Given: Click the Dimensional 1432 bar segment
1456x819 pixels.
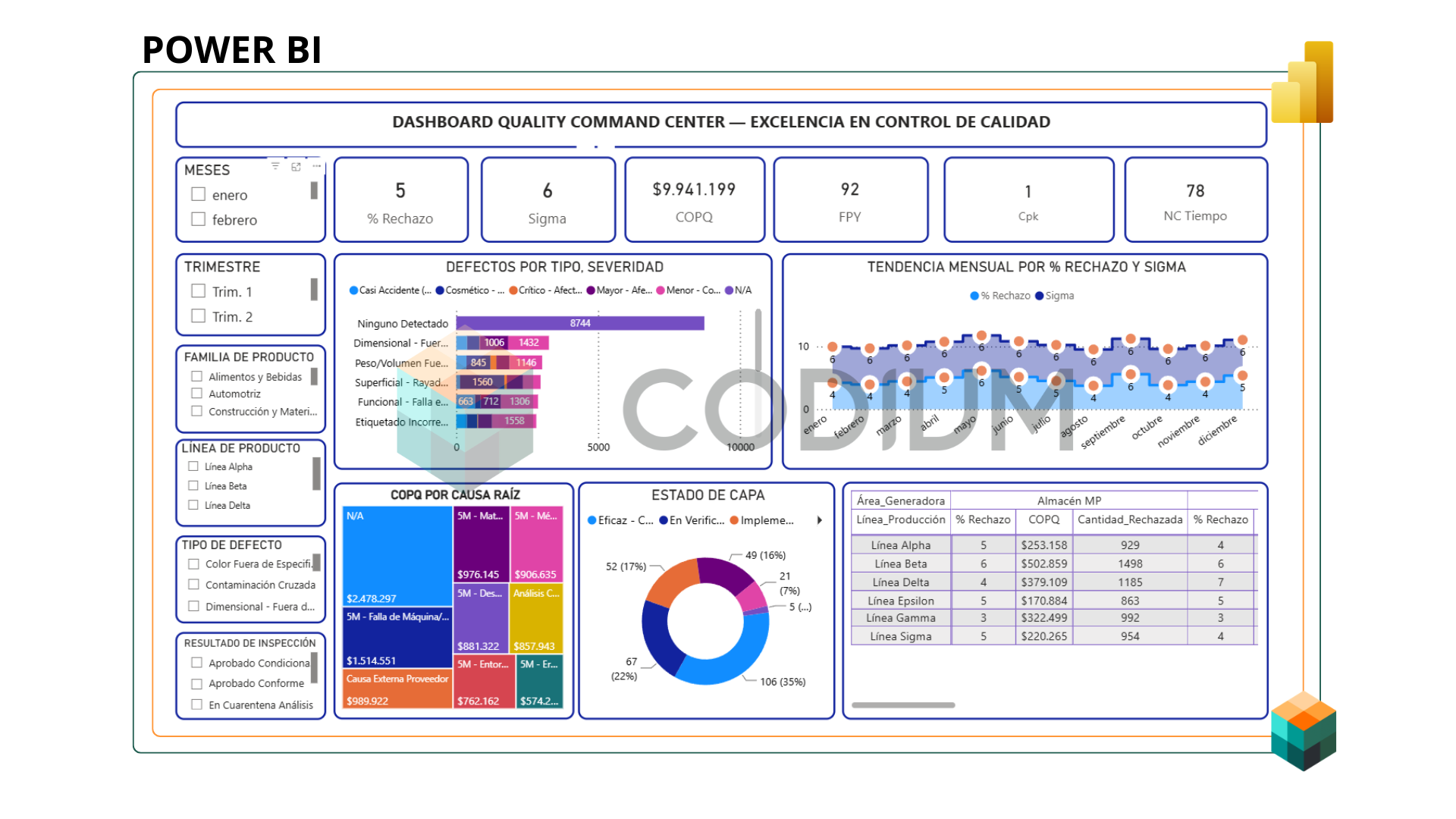Looking at the screenshot, I should (529, 343).
